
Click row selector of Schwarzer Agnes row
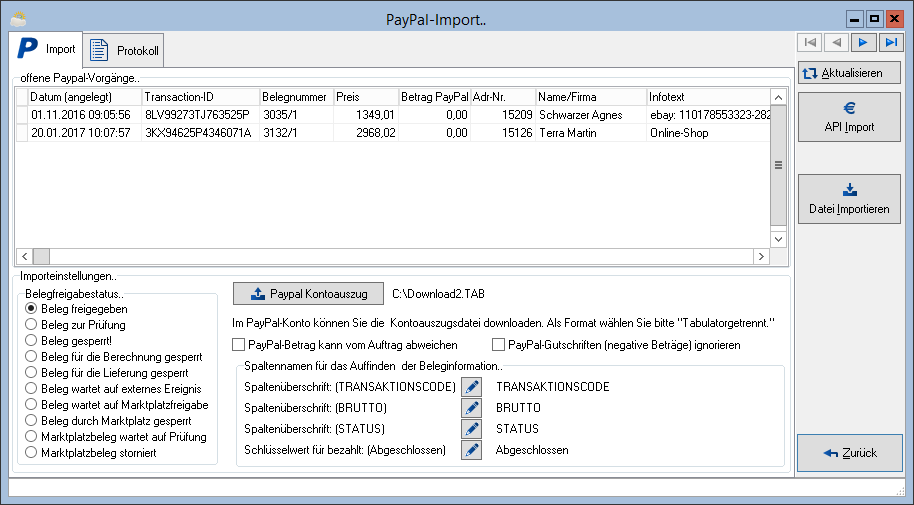coord(22,115)
